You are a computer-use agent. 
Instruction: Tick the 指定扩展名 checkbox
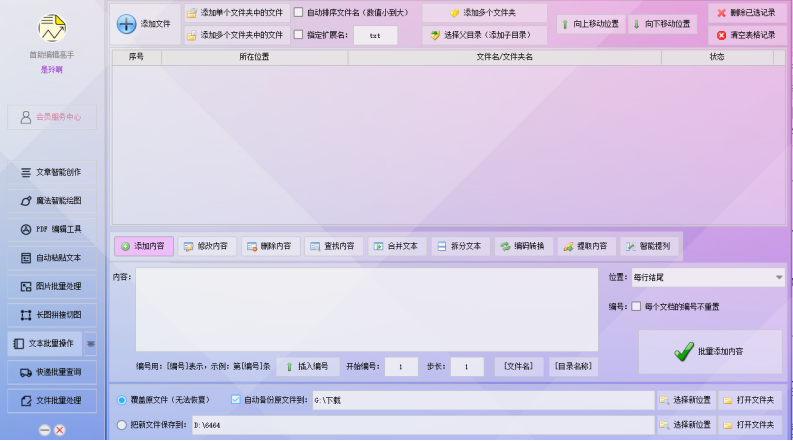299,34
